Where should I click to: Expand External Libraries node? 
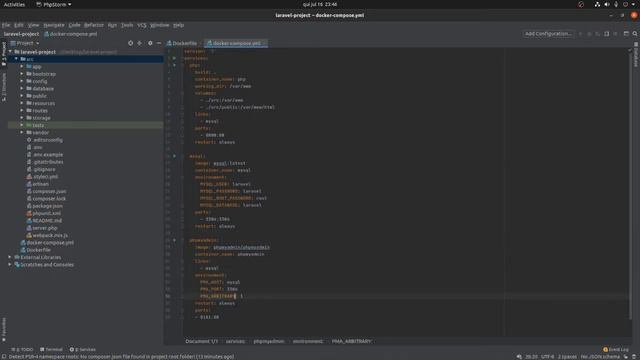pyautogui.click(x=10, y=257)
